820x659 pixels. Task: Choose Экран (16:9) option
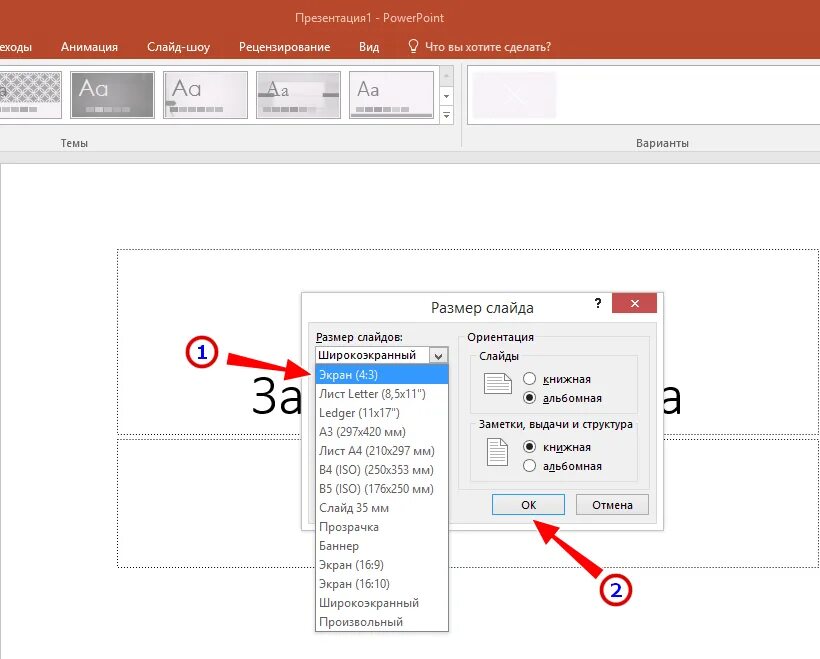(x=382, y=565)
